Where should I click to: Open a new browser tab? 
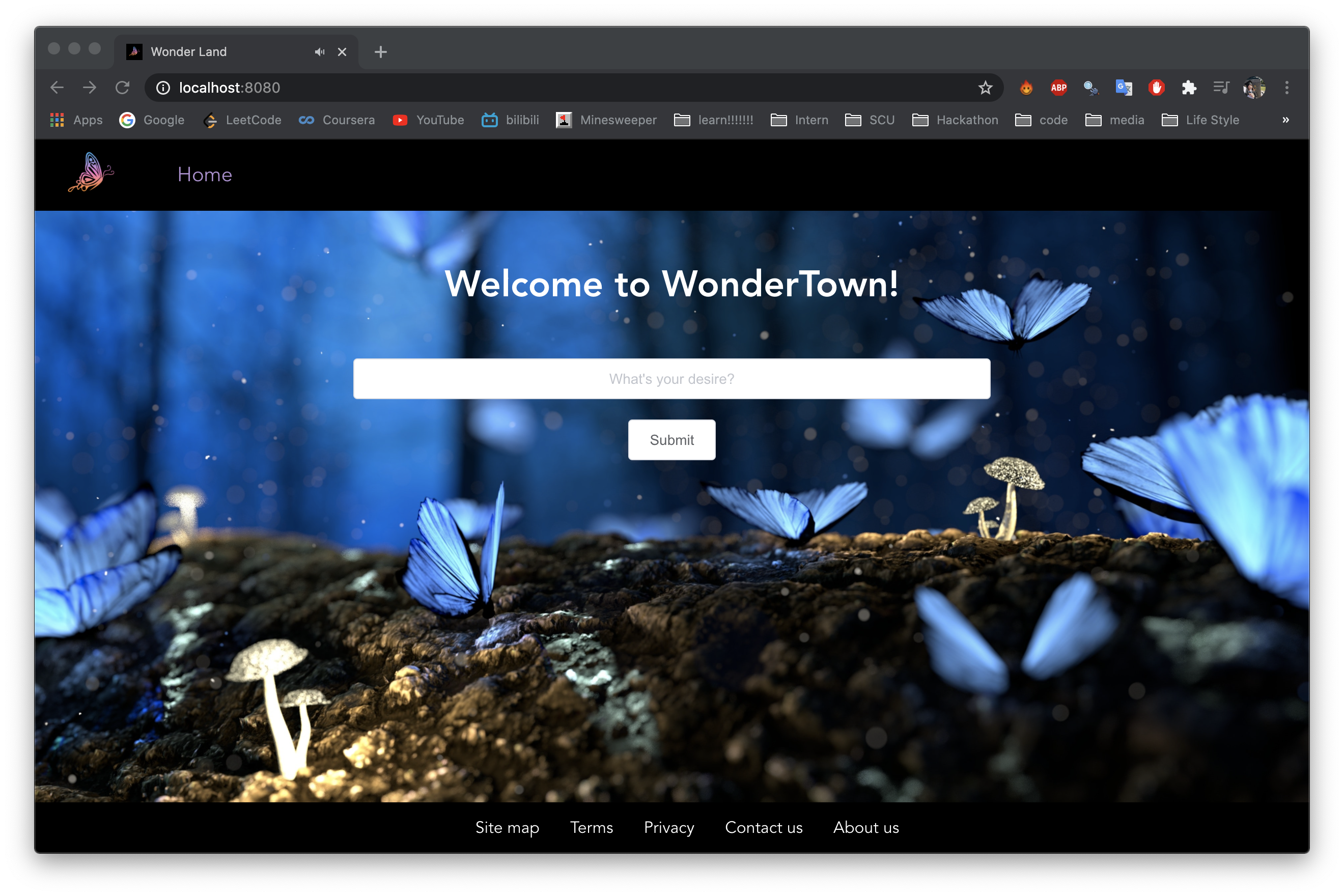381,52
